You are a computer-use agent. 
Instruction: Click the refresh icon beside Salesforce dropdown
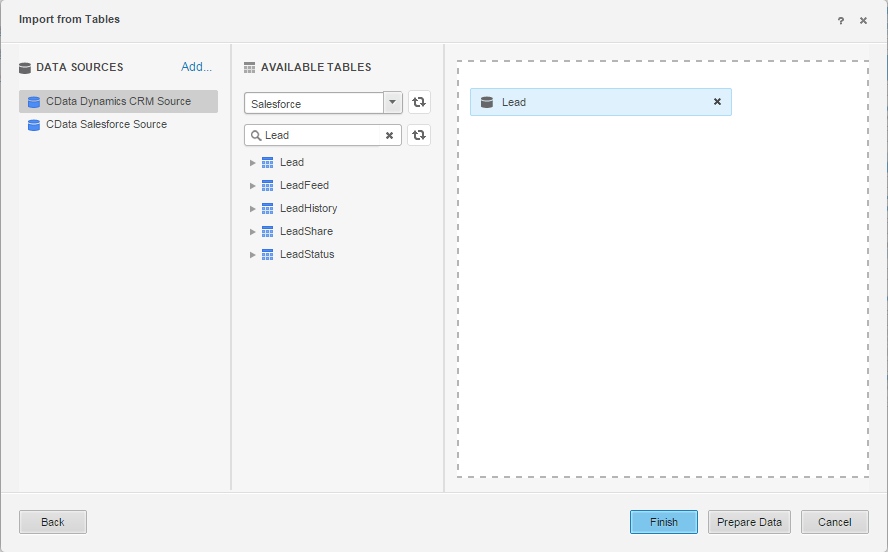[419, 103]
